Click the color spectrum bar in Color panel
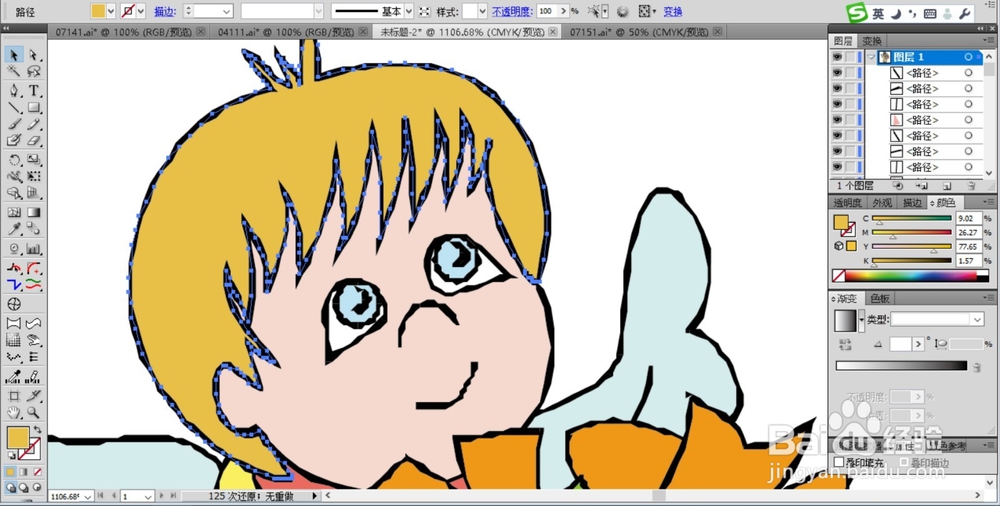1000x506 pixels. click(911, 276)
